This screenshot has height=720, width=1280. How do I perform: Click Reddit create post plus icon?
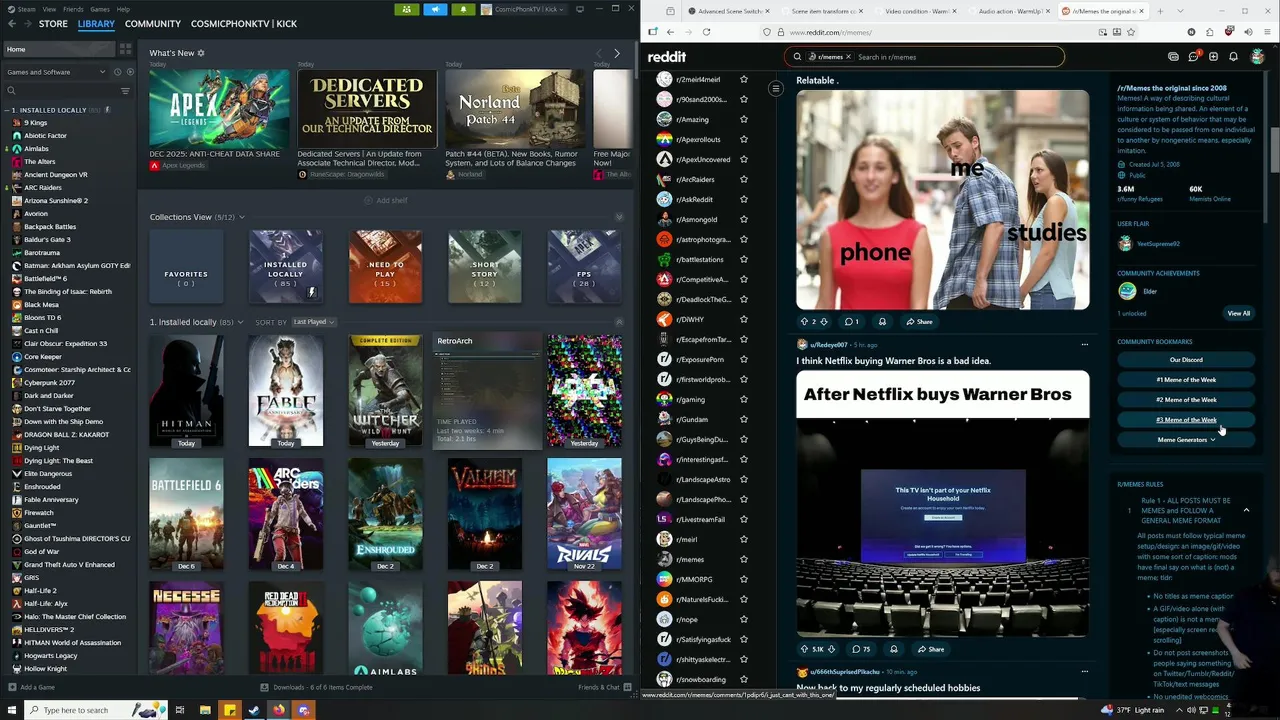(x=1213, y=57)
